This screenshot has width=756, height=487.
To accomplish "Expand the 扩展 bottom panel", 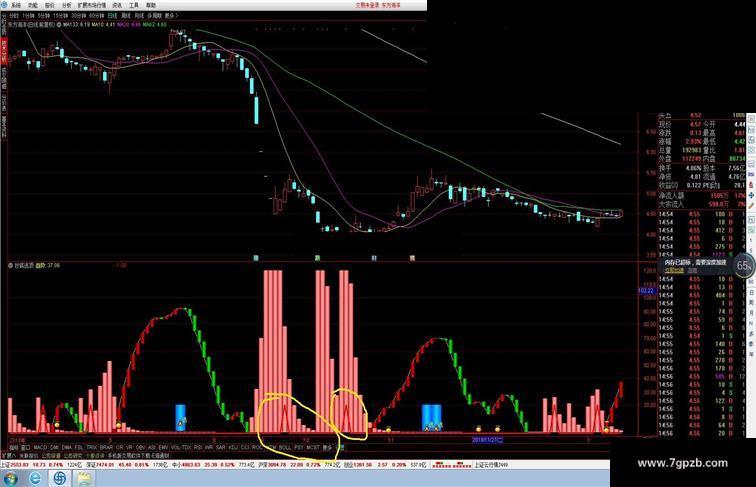I will [9, 456].
